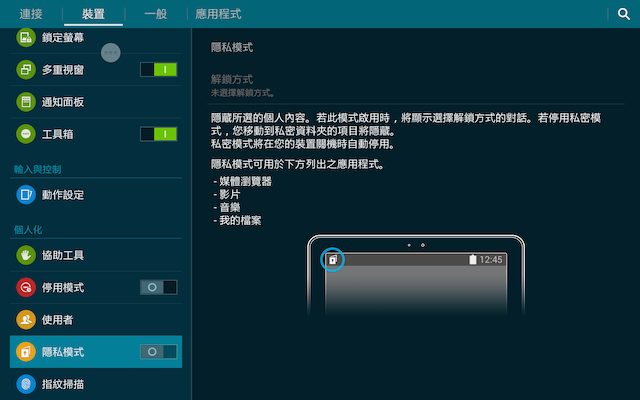640x400 pixels.
Task: Open the 動作設定 settings row
Action: point(96,195)
